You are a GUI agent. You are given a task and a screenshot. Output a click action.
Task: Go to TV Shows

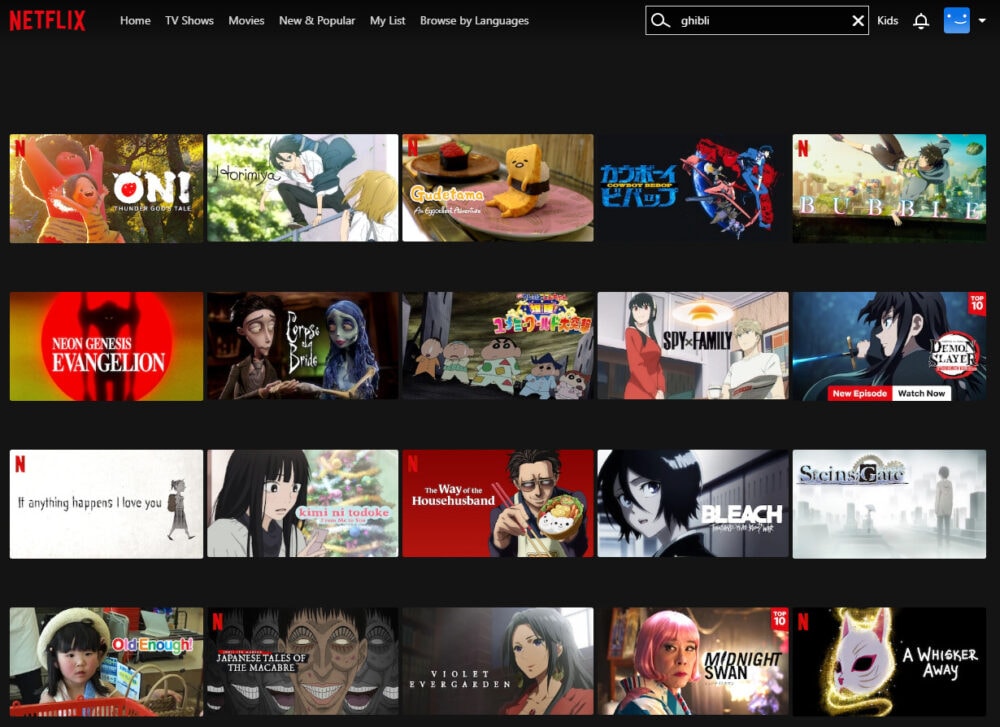[x=189, y=20]
